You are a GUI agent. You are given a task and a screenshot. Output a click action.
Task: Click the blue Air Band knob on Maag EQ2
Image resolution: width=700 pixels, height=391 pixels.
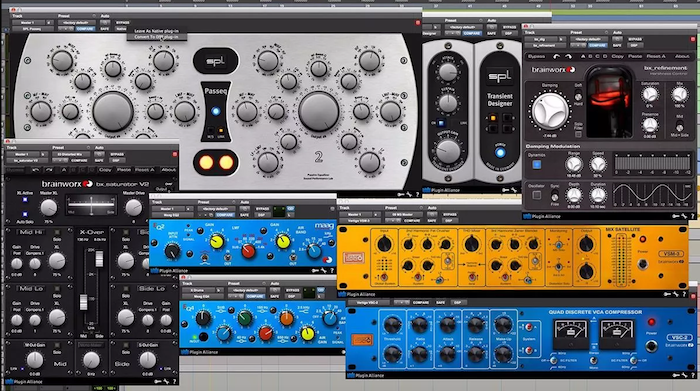314,251
